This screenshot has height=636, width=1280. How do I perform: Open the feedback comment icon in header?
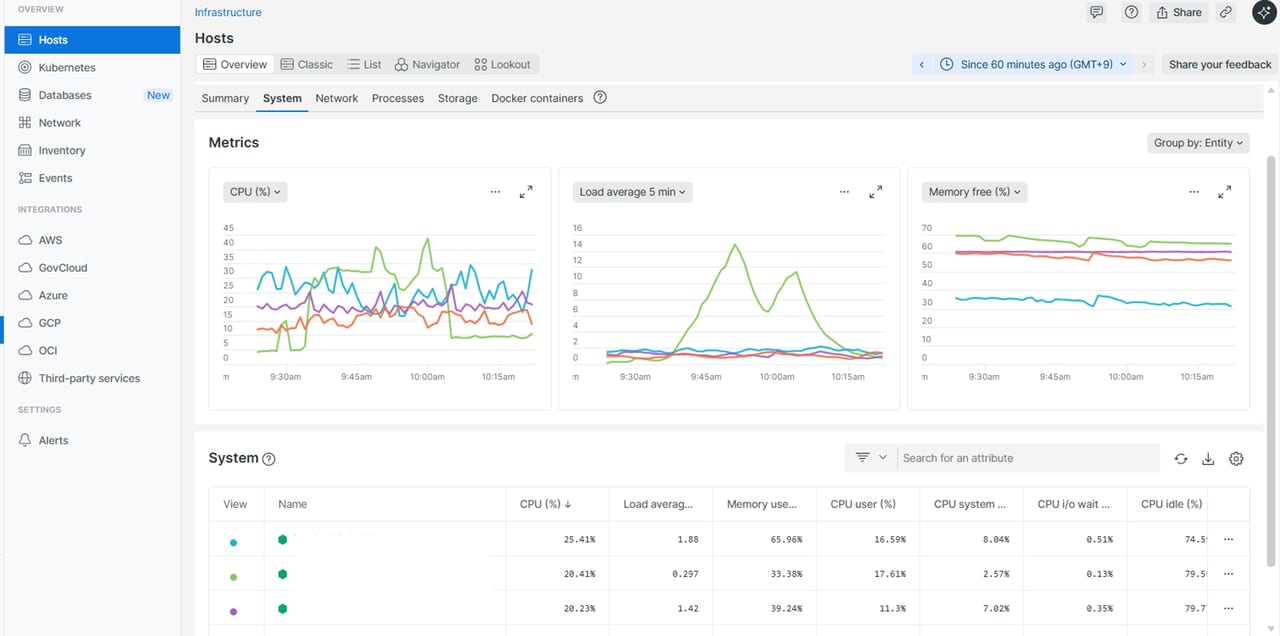tap(1097, 12)
